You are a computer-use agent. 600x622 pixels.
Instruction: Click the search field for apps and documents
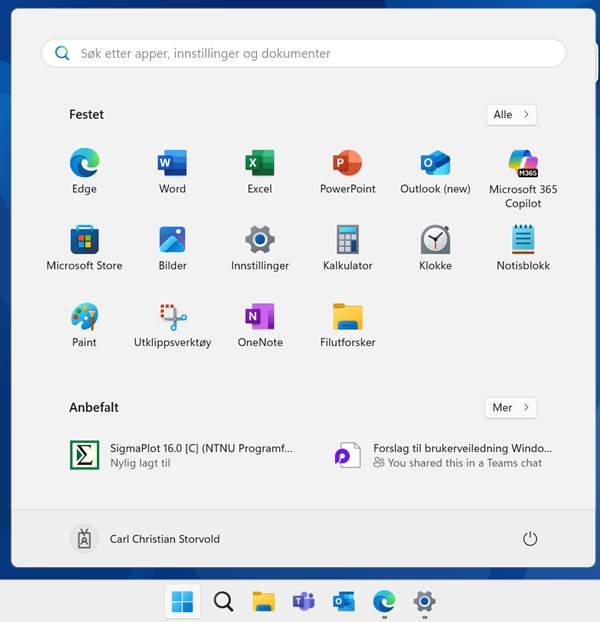click(303, 53)
